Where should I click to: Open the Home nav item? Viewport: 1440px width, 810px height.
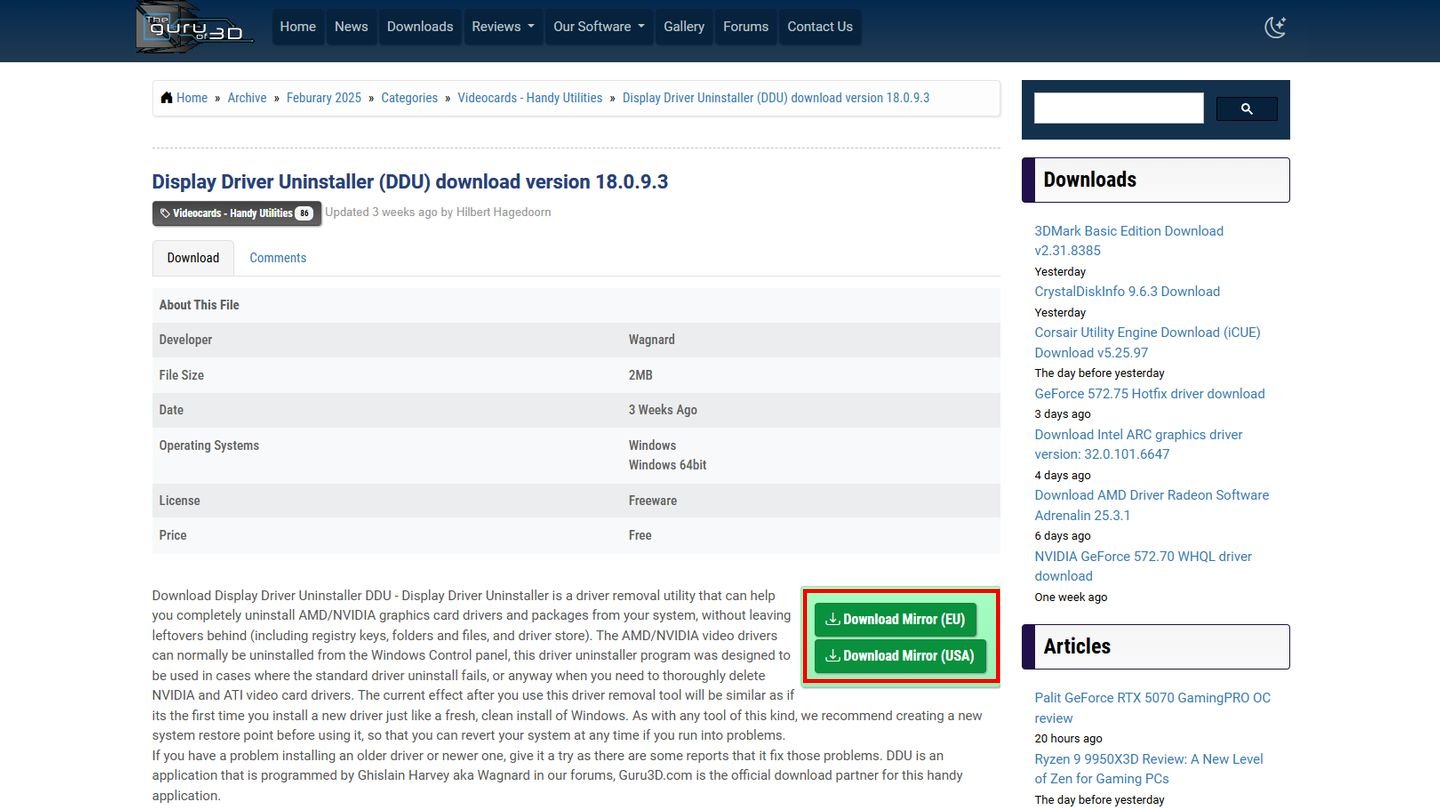tap(298, 27)
